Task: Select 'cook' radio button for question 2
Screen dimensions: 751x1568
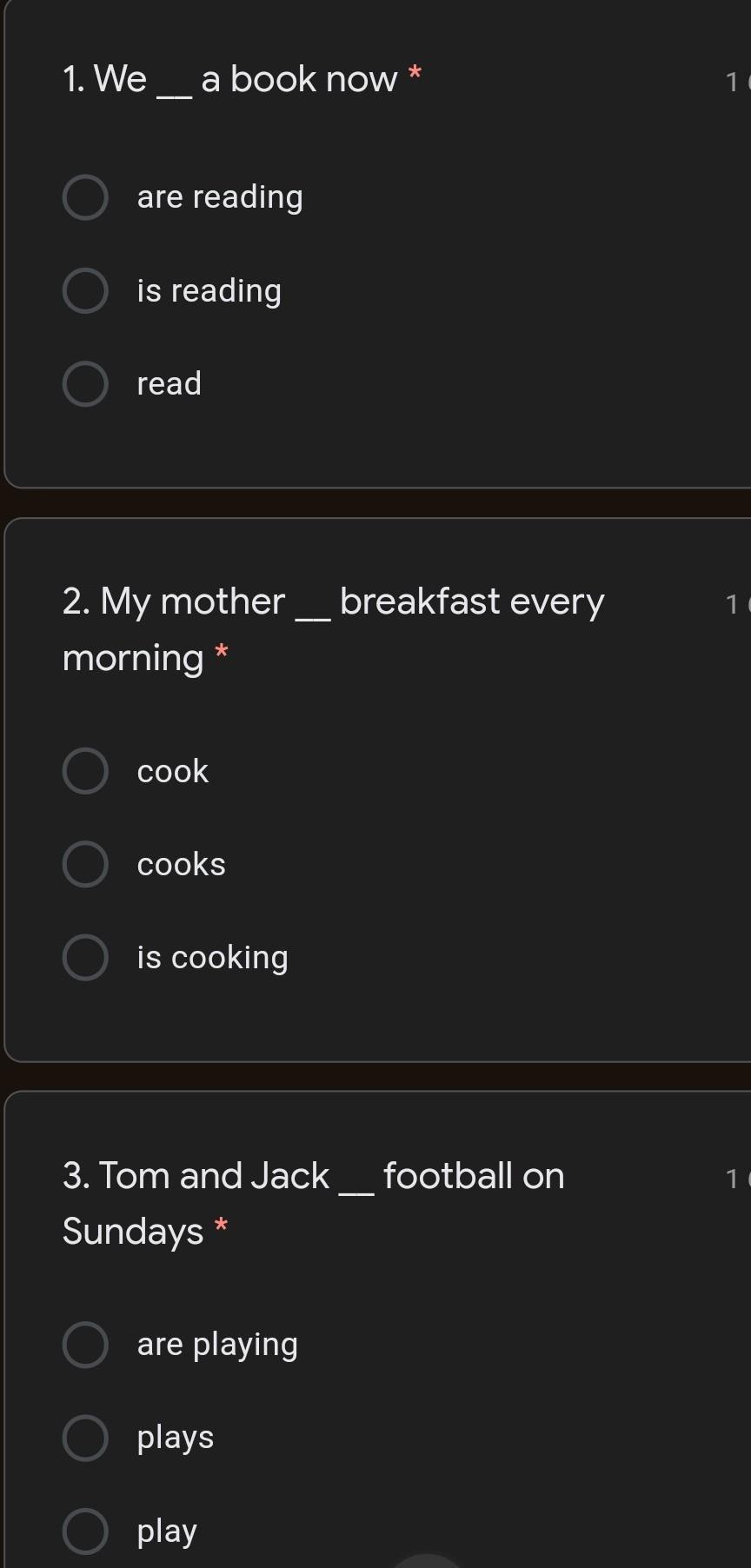Action: tap(85, 771)
